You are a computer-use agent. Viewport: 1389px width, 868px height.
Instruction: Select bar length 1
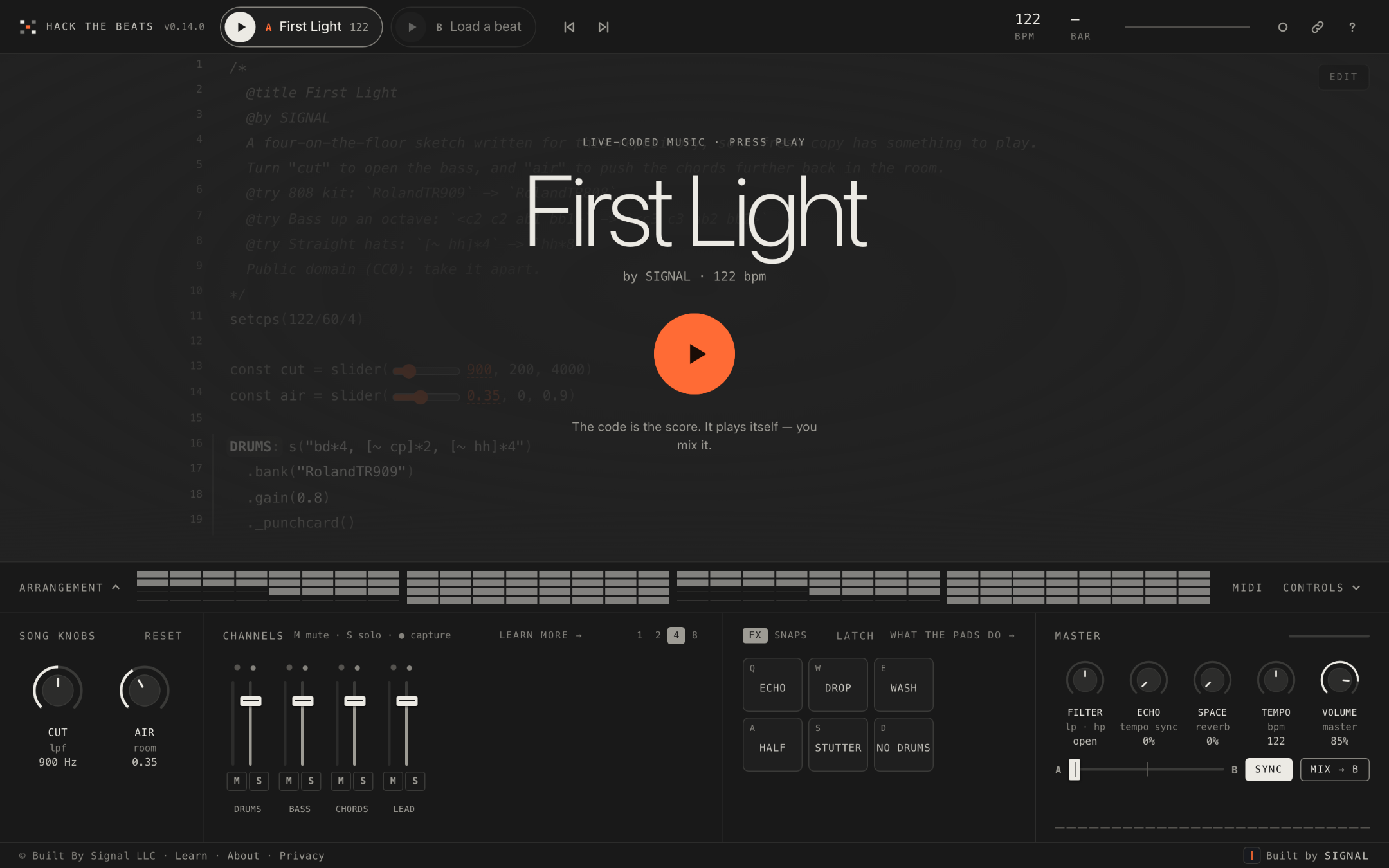click(x=640, y=635)
